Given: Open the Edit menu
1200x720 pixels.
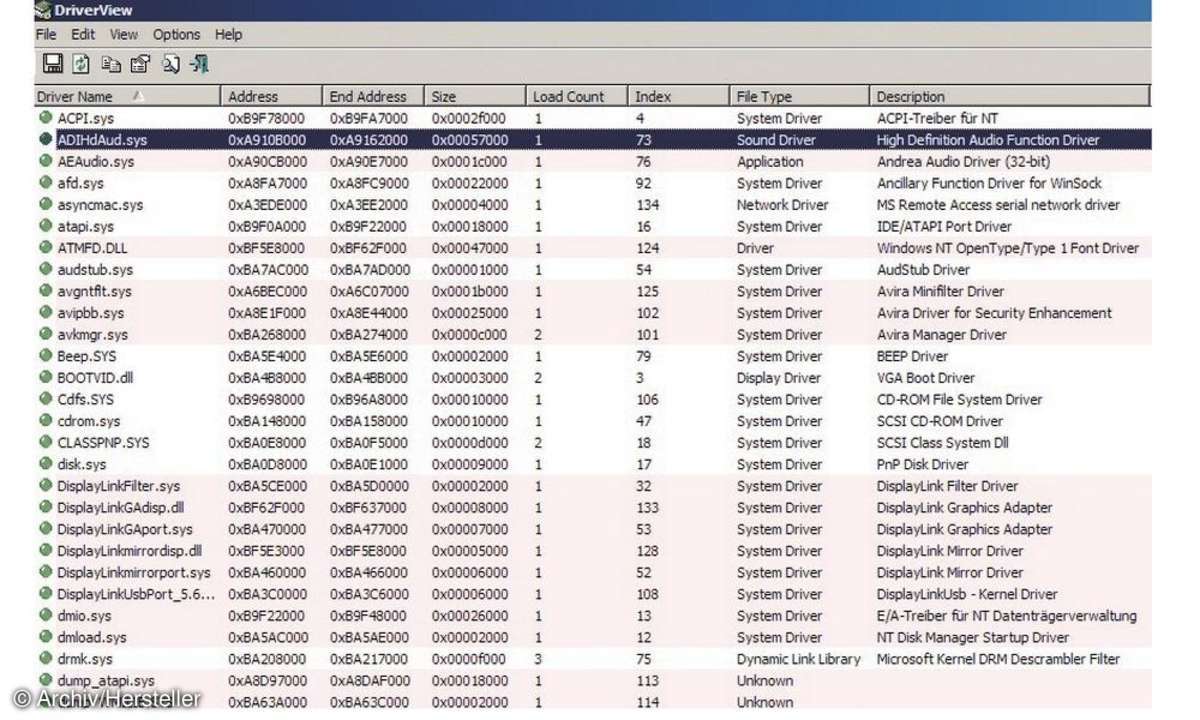Looking at the screenshot, I should (x=83, y=34).
